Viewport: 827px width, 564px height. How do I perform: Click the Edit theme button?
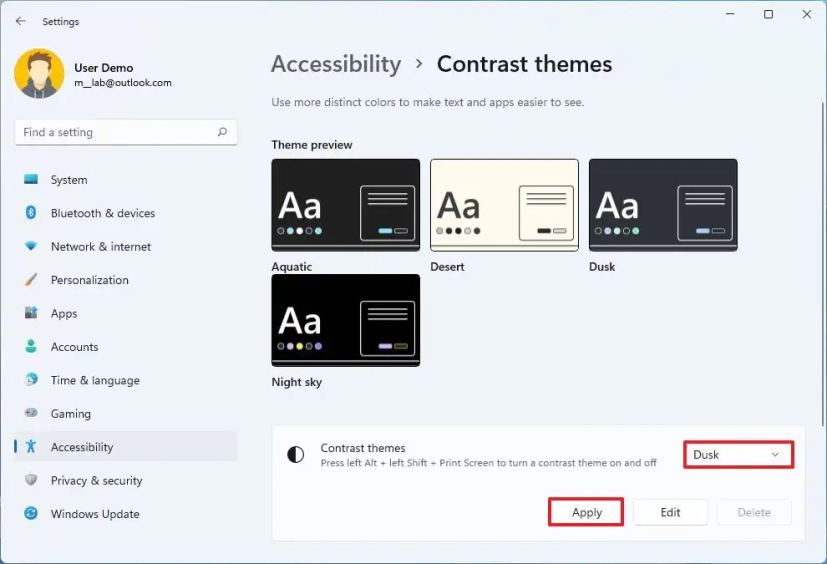(x=670, y=512)
